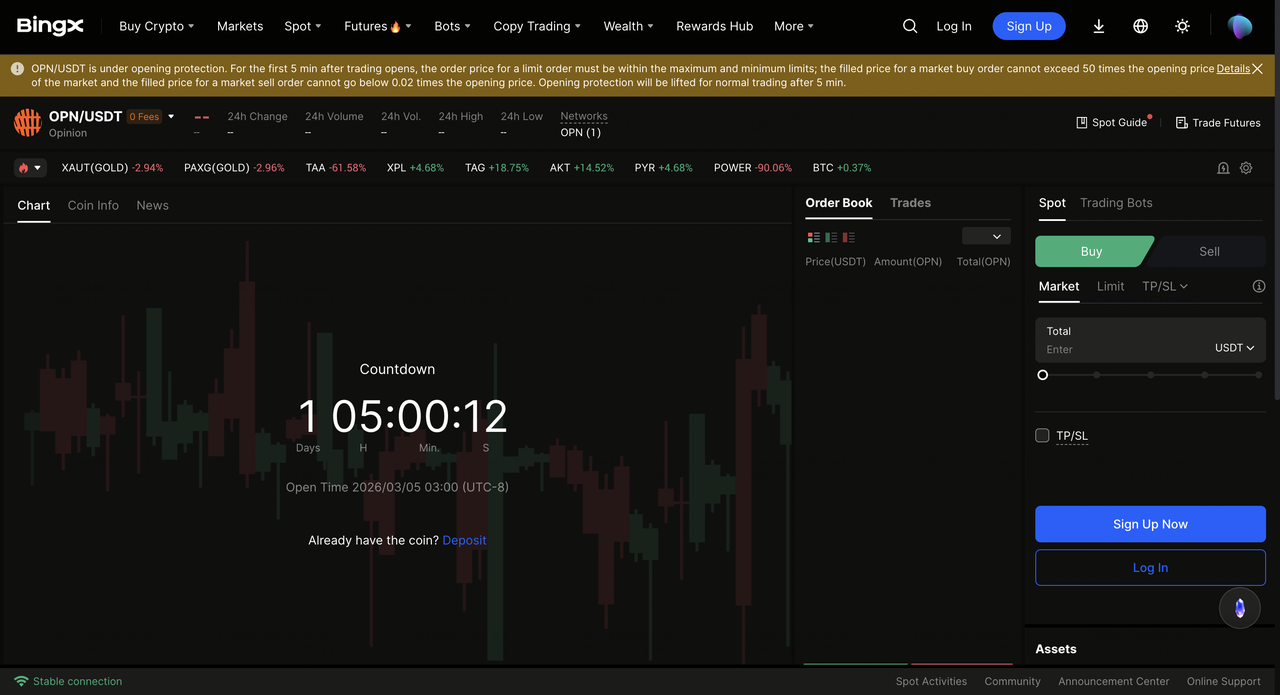The height and width of the screenshot is (695, 1280).
Task: Open the Trades tab
Action: 910,203
